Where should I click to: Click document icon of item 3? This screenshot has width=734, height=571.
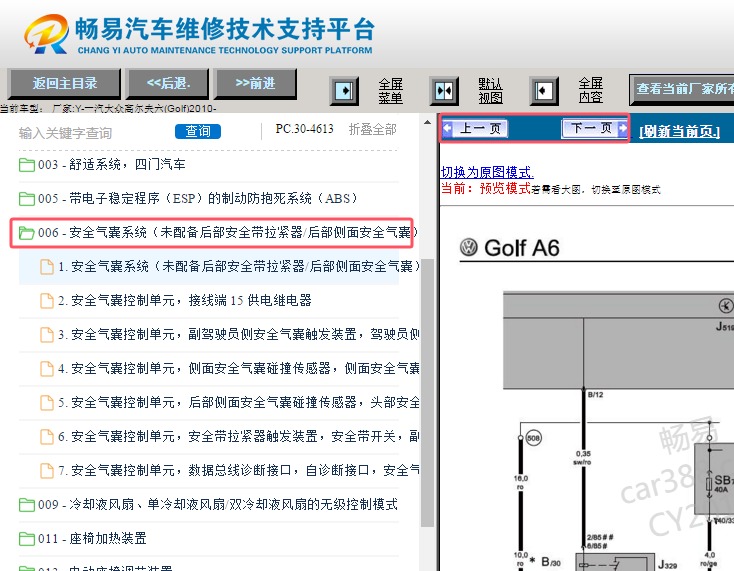[47, 334]
